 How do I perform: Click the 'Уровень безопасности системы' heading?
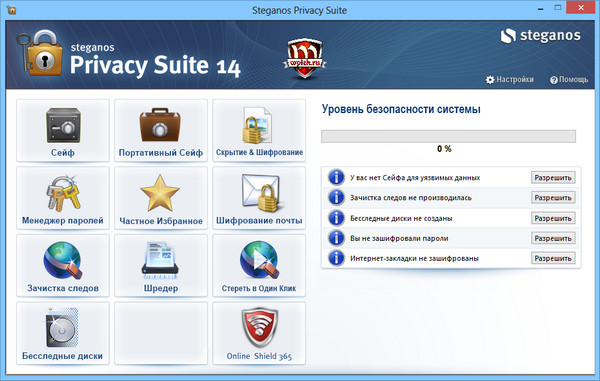click(401, 109)
